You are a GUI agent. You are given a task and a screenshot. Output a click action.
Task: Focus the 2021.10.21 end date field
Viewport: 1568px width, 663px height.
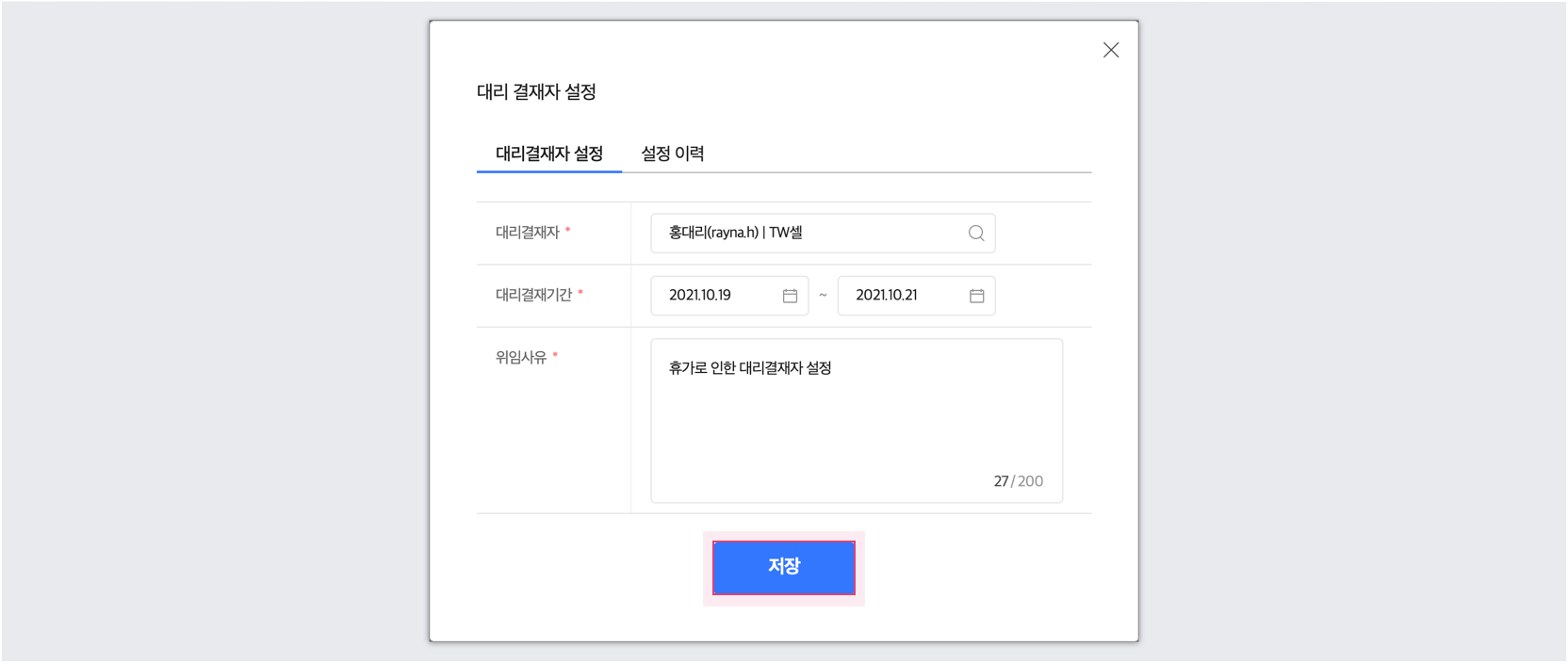[900, 296]
